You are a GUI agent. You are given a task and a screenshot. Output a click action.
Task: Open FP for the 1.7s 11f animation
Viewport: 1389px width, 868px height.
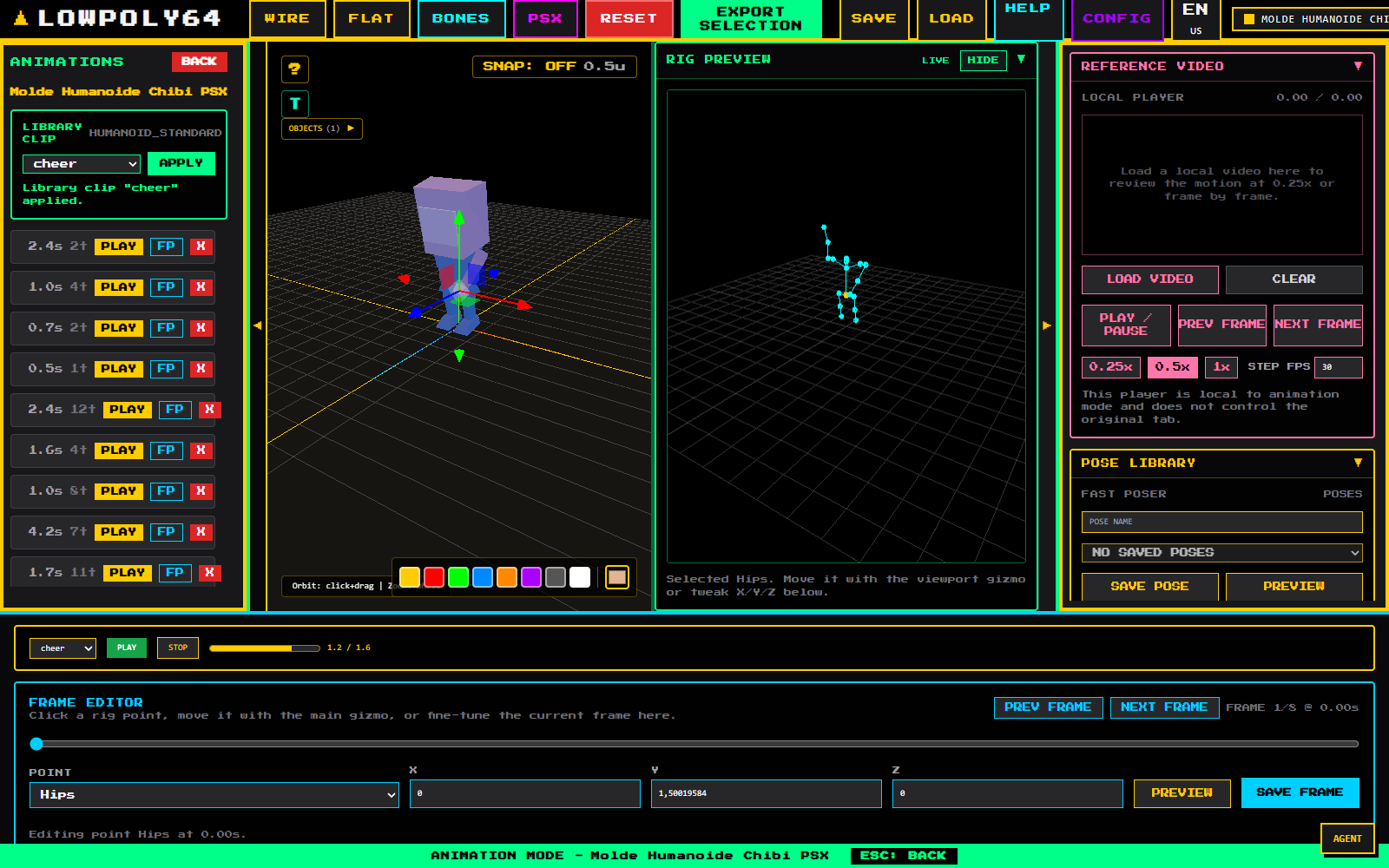[174, 573]
